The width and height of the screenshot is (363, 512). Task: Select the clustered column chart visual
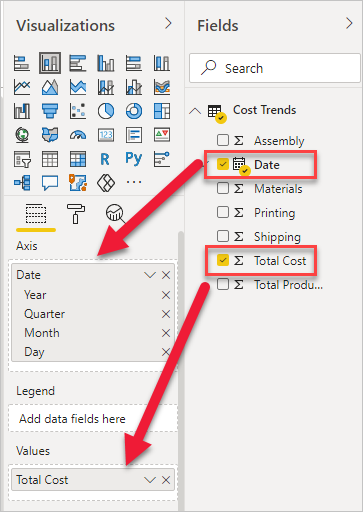tap(106, 63)
